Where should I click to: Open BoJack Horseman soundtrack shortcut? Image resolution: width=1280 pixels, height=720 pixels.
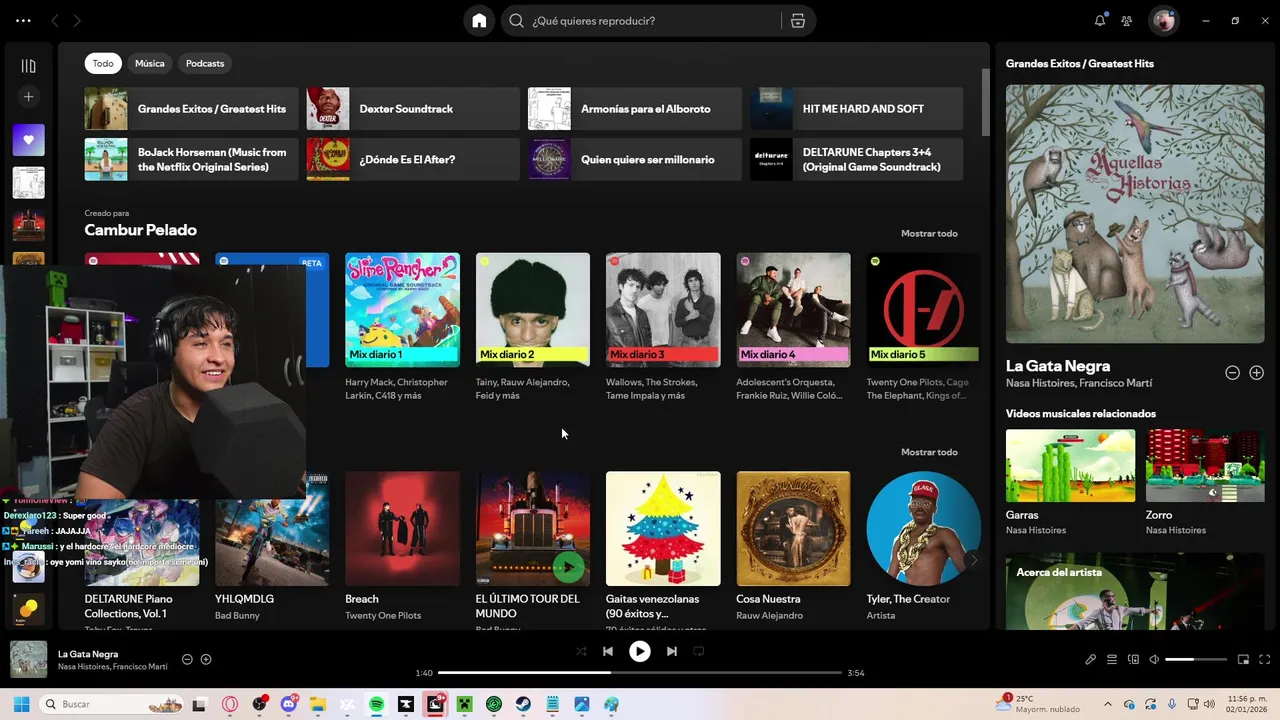click(x=191, y=159)
